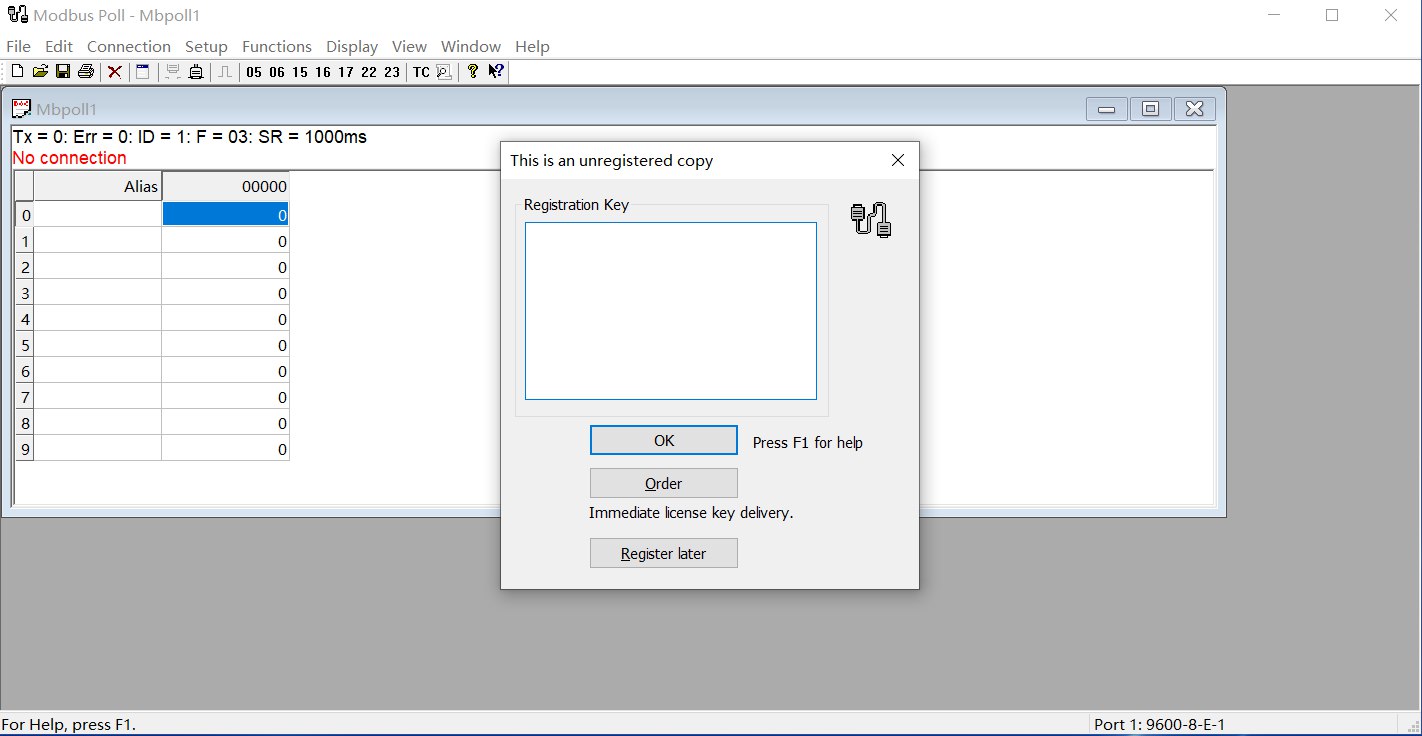1422x736 pixels.
Task: Select the highlighted value cell in row 0
Action: 226,214
